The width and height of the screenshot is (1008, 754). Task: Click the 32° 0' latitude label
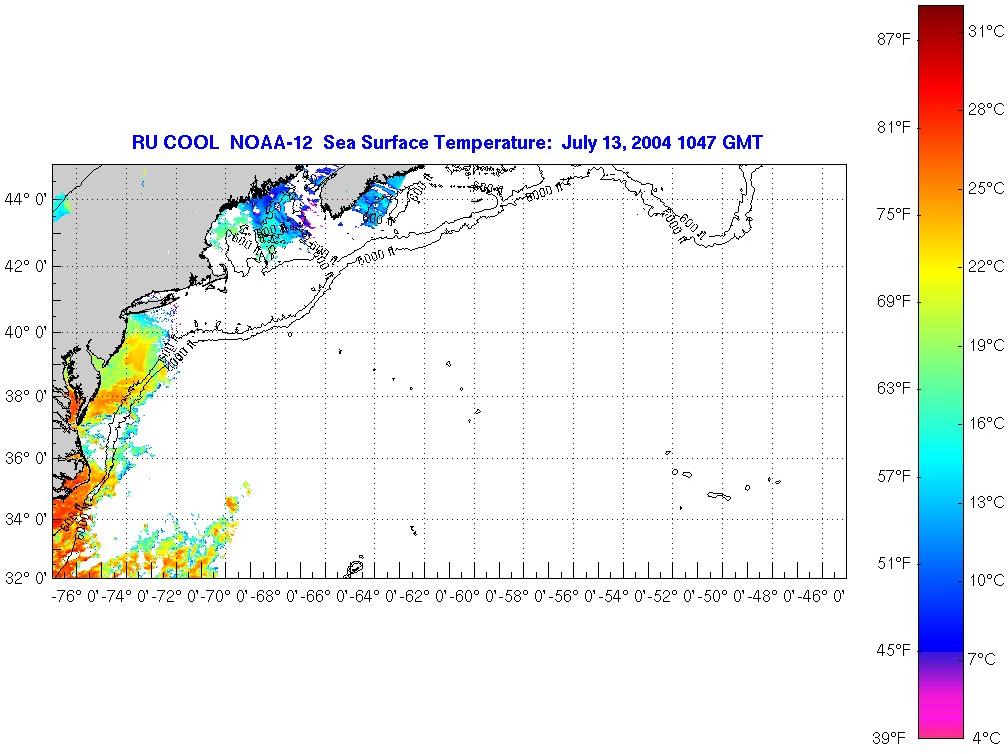point(26,577)
